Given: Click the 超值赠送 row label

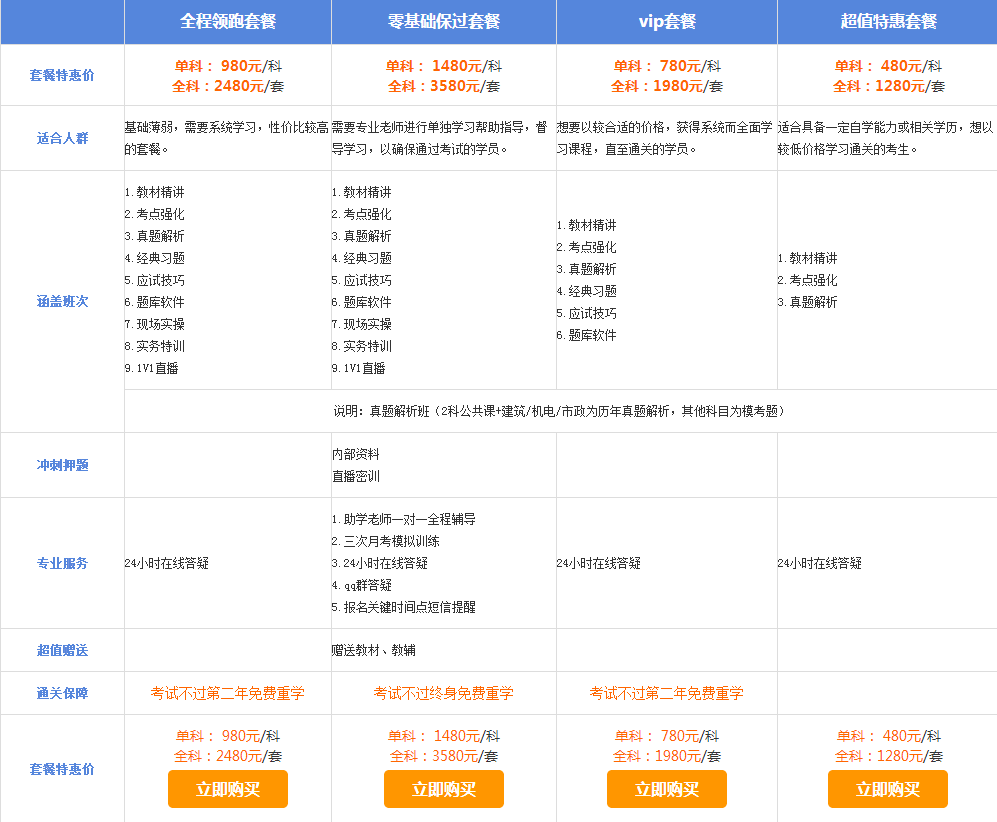Looking at the screenshot, I should pos(62,650).
